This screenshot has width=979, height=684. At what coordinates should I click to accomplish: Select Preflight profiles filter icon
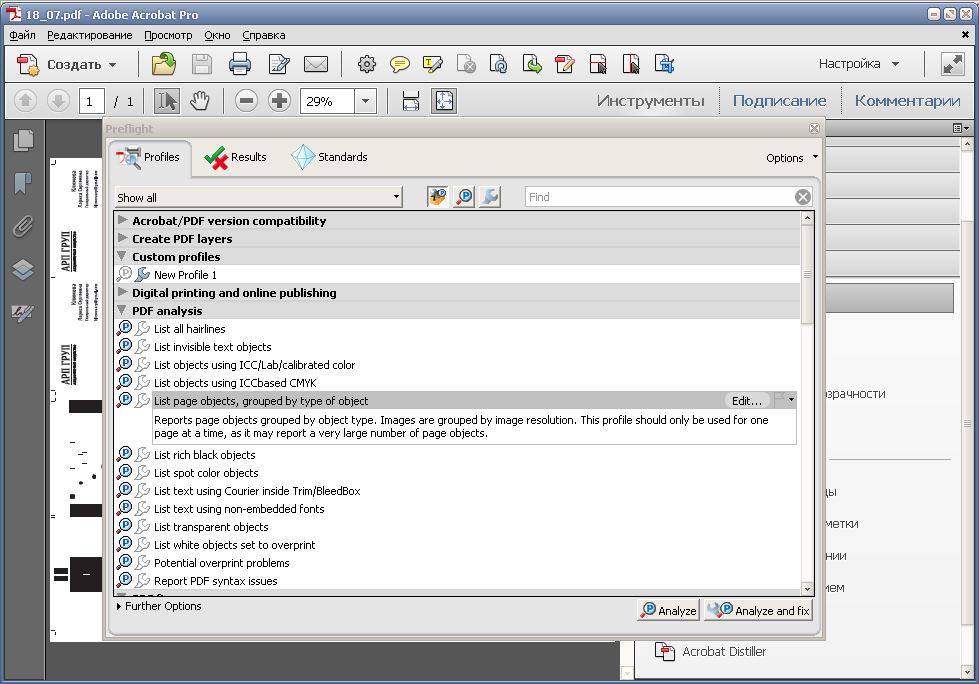pyautogui.click(x=437, y=197)
